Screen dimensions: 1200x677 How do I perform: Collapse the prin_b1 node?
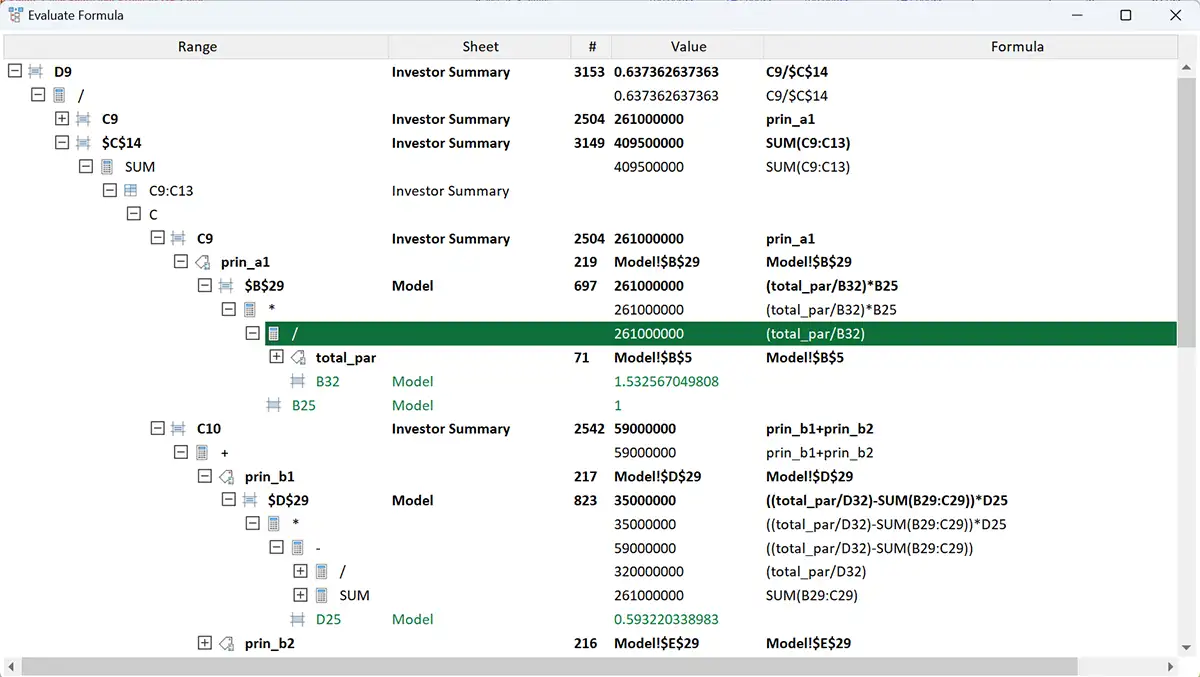pyautogui.click(x=205, y=476)
